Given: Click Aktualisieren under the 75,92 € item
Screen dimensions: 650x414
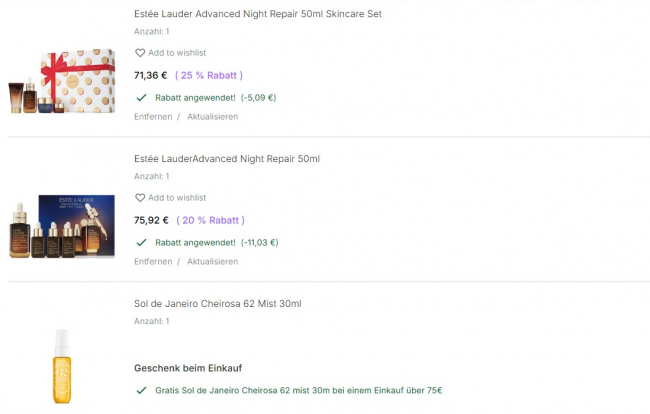Looking at the screenshot, I should 212,262.
